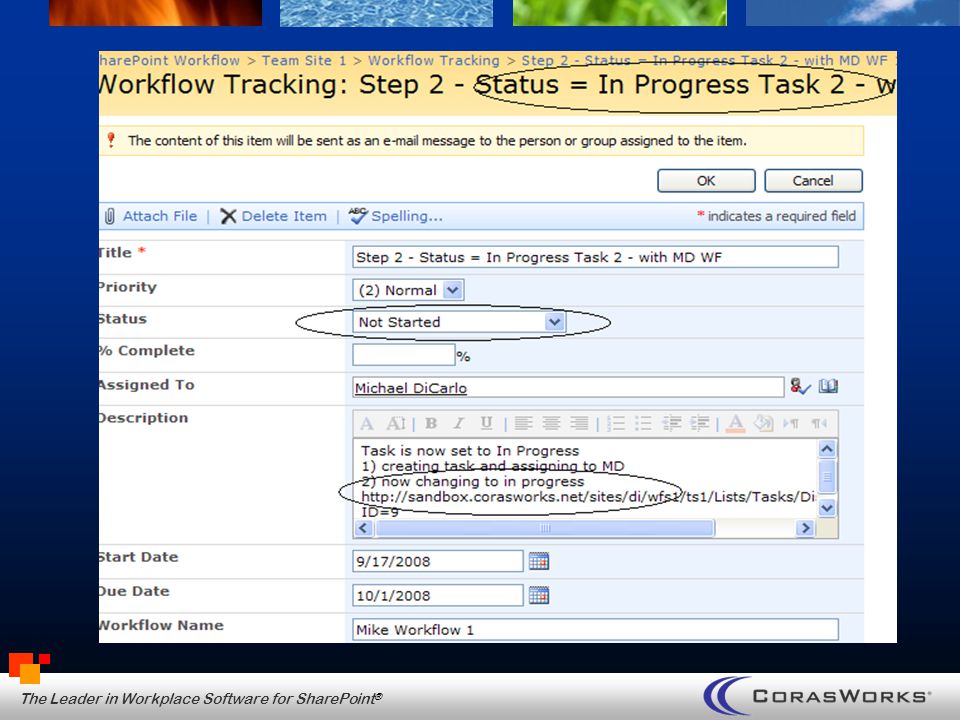Screen dimensions: 960x720
Task: Open the Workflow Tracking breadcrumb link
Action: 433,61
